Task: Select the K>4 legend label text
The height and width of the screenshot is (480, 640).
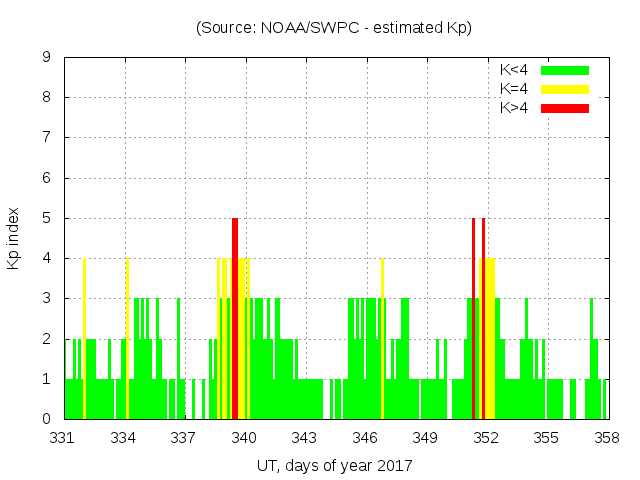Action: (514, 108)
